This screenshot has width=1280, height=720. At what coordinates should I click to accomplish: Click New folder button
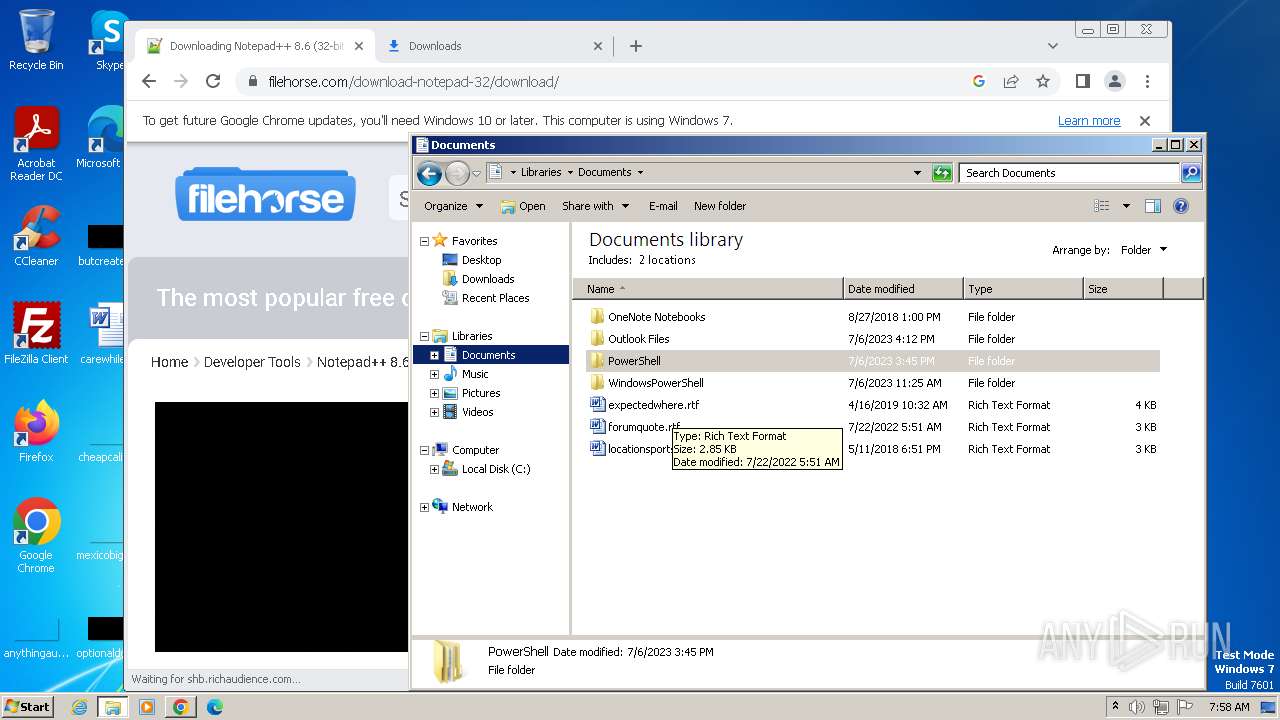coord(720,206)
